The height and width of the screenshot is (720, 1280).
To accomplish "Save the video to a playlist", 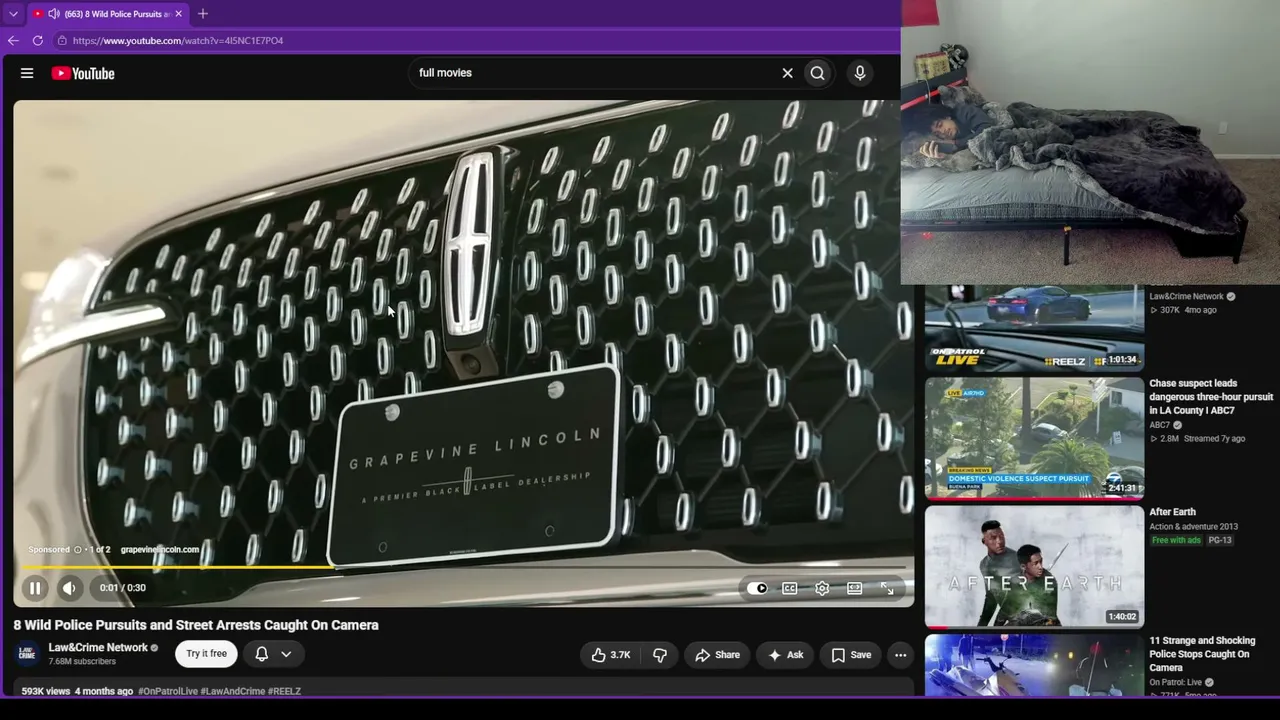I will click(851, 655).
